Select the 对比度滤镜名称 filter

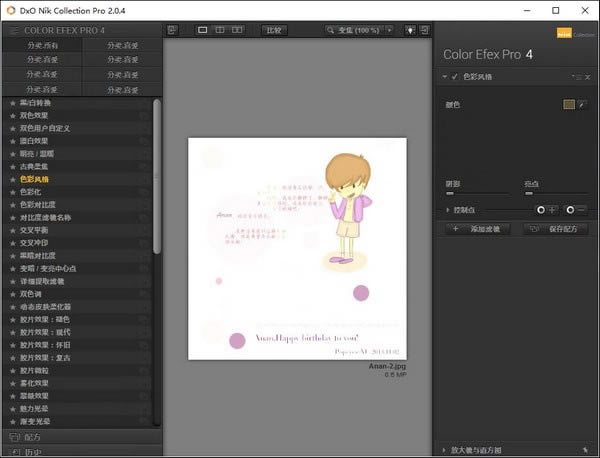pyautogui.click(x=77, y=218)
